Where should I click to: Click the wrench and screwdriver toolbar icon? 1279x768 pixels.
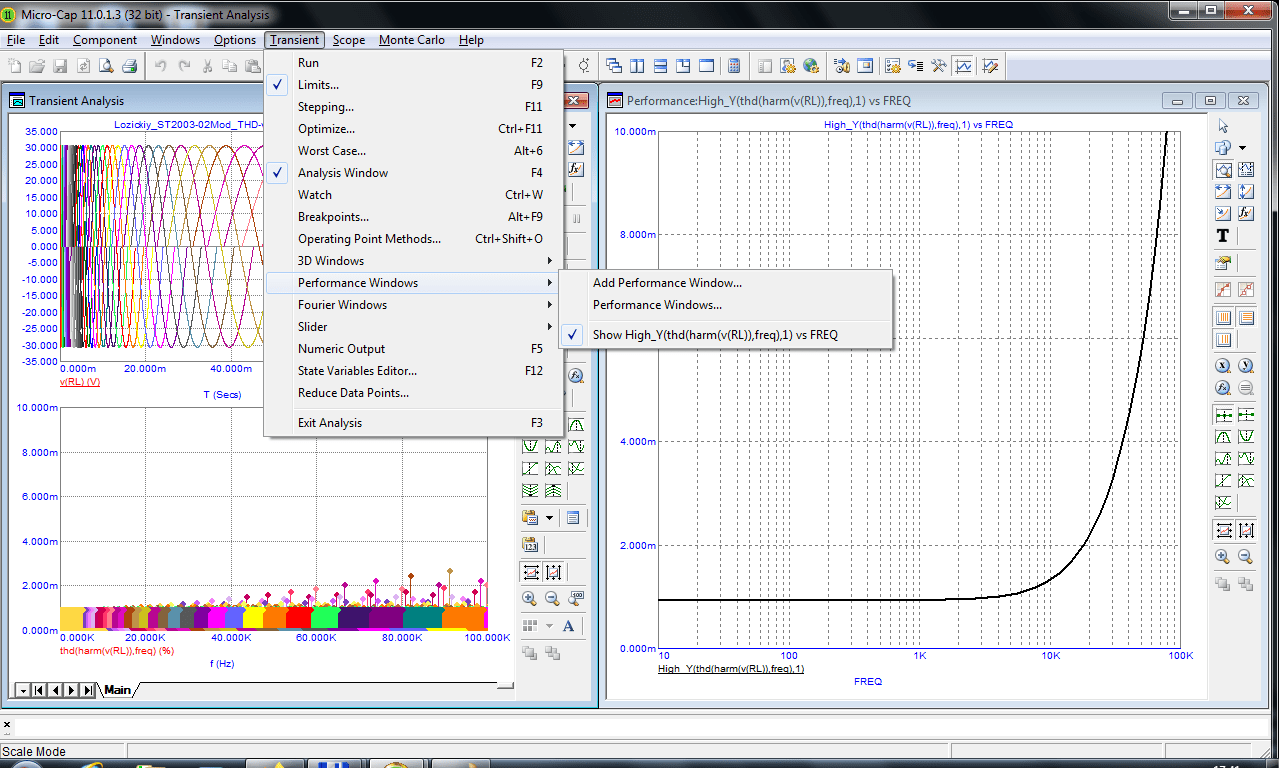[x=939, y=67]
